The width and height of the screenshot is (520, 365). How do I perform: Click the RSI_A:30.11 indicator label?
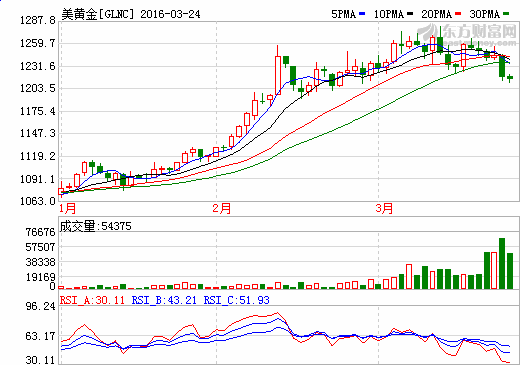tap(92, 300)
